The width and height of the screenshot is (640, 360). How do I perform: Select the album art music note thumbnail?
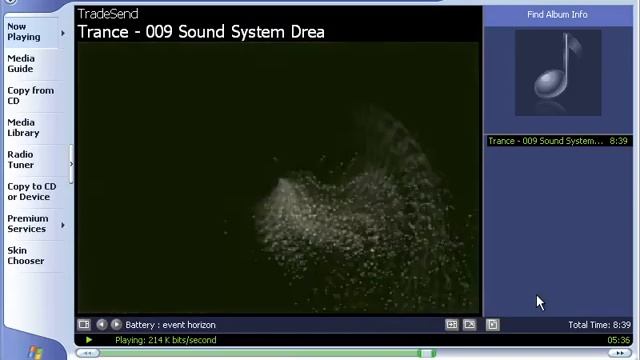pyautogui.click(x=558, y=73)
